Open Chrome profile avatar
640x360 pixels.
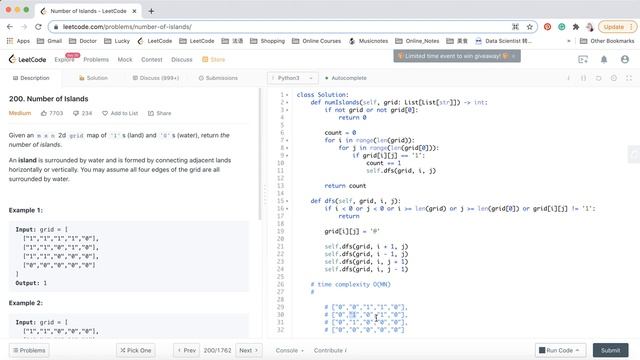[589, 27]
